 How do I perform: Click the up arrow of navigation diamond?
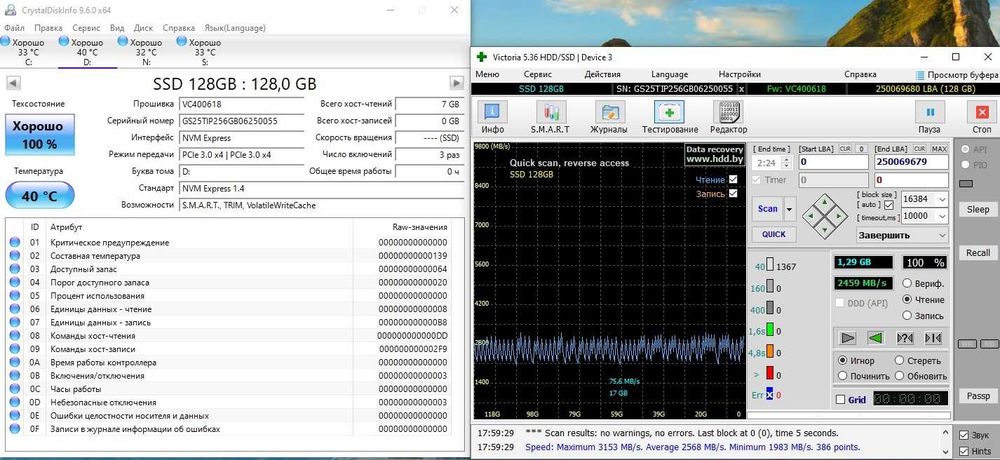click(825, 202)
